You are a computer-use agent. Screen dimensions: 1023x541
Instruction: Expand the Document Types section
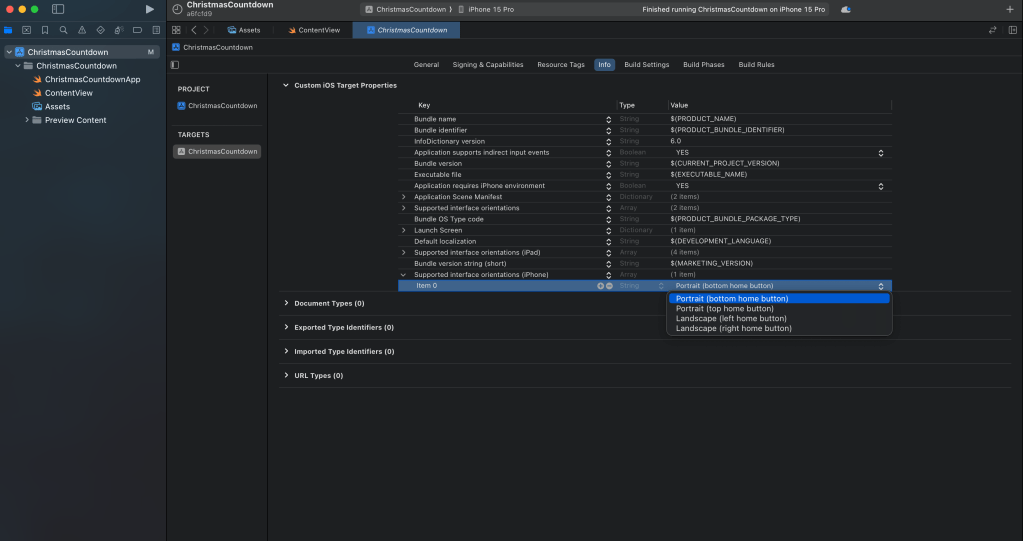[286, 303]
